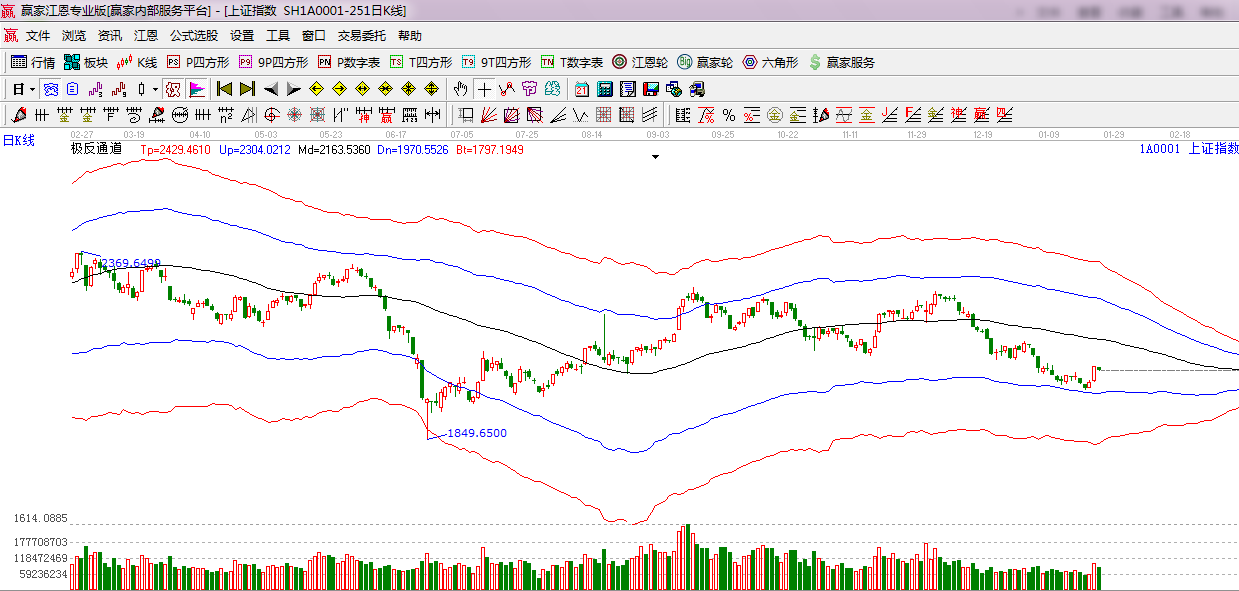Toggle the hand pan tool
1239x591 pixels.
[461, 89]
